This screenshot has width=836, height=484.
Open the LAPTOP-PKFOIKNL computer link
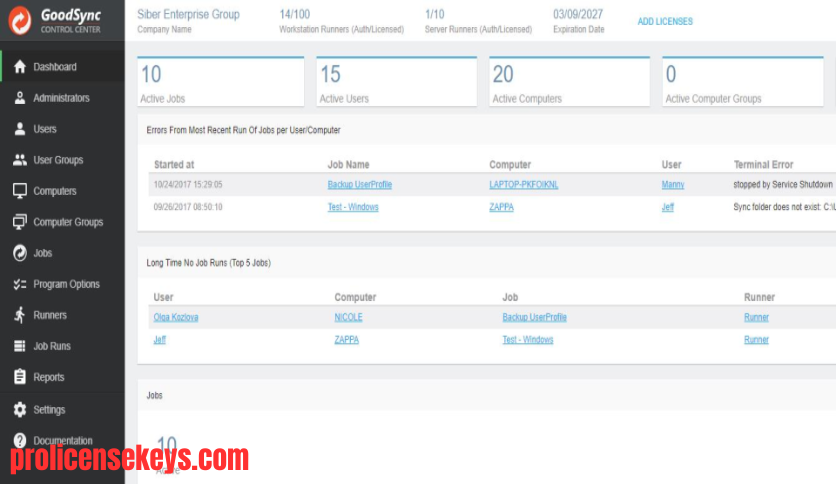(x=524, y=184)
